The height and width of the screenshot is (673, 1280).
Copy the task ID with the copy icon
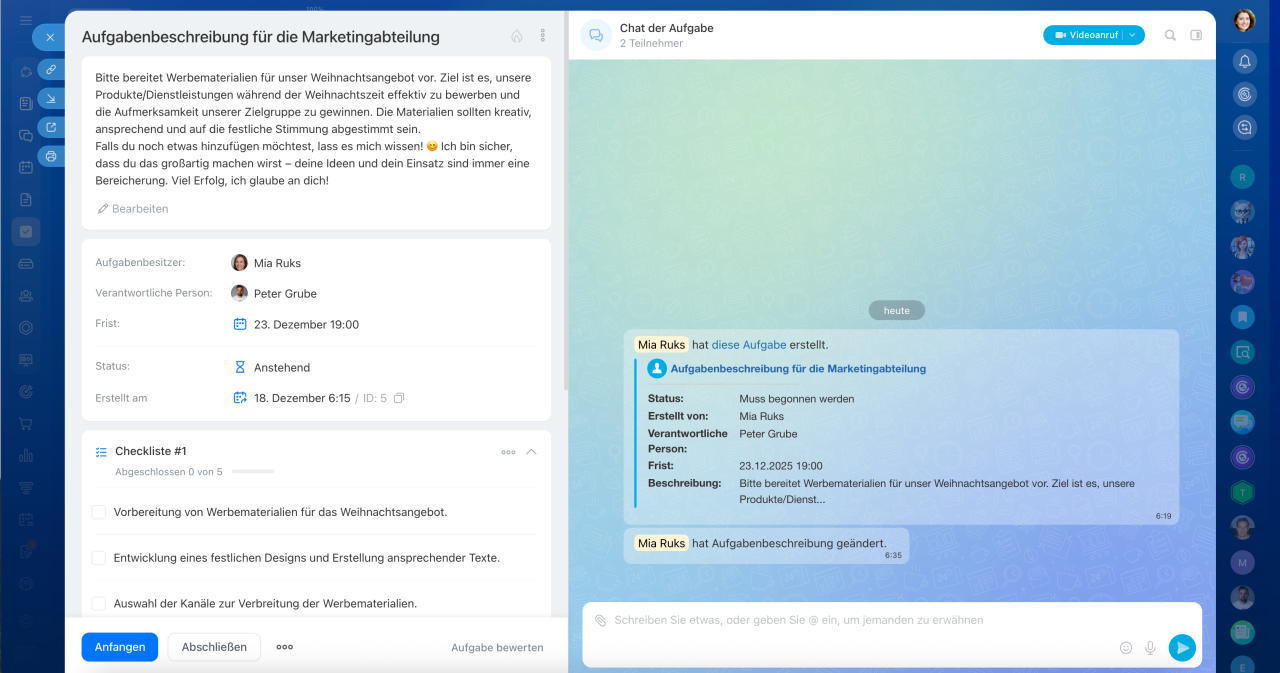pyautogui.click(x=399, y=398)
